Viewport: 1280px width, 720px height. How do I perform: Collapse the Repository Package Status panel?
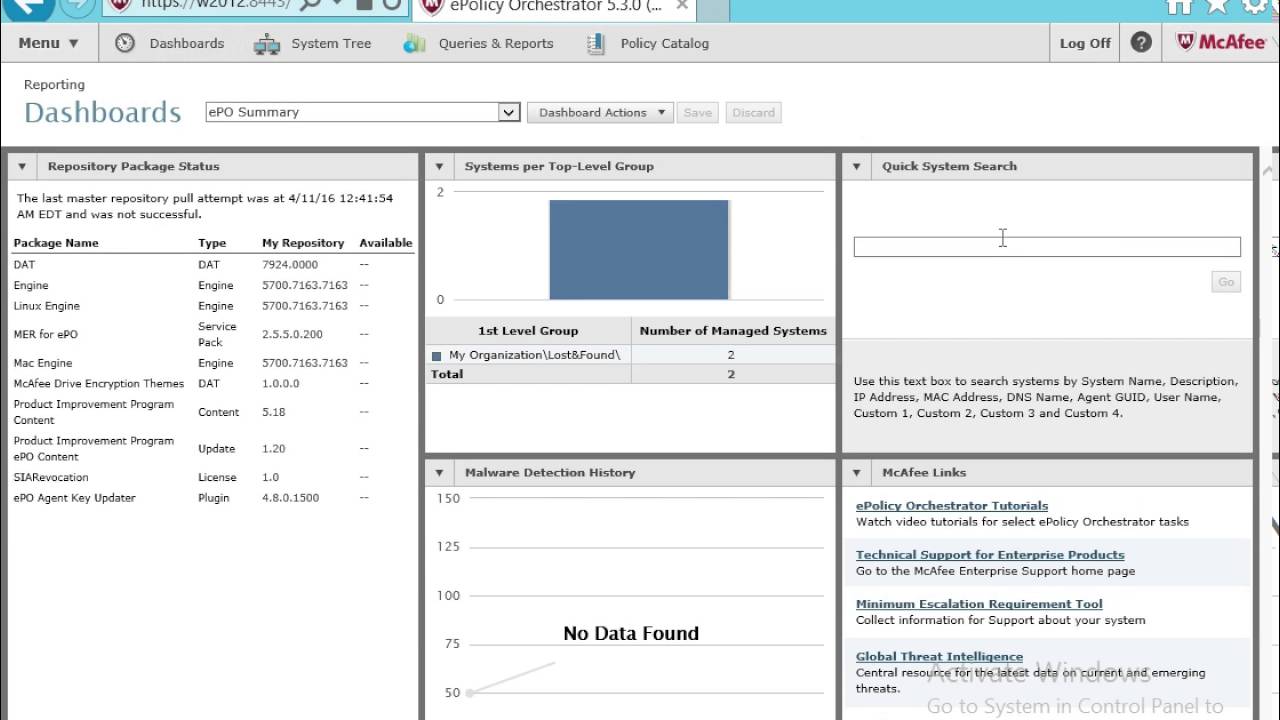click(22, 166)
